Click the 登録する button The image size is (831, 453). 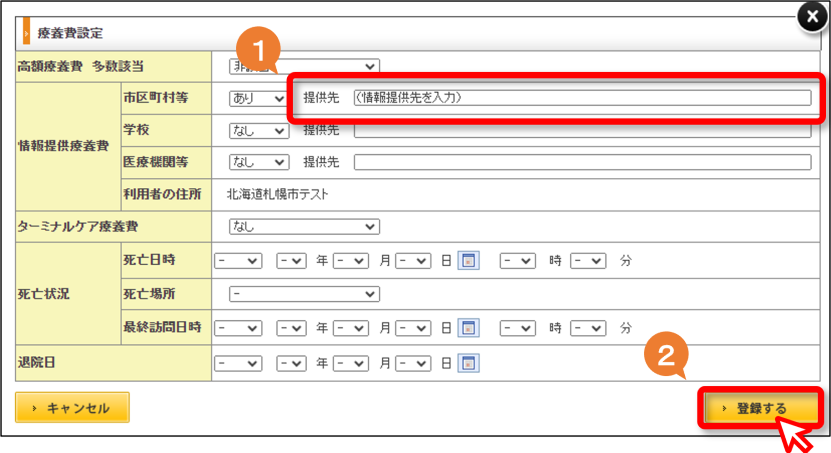(761, 408)
